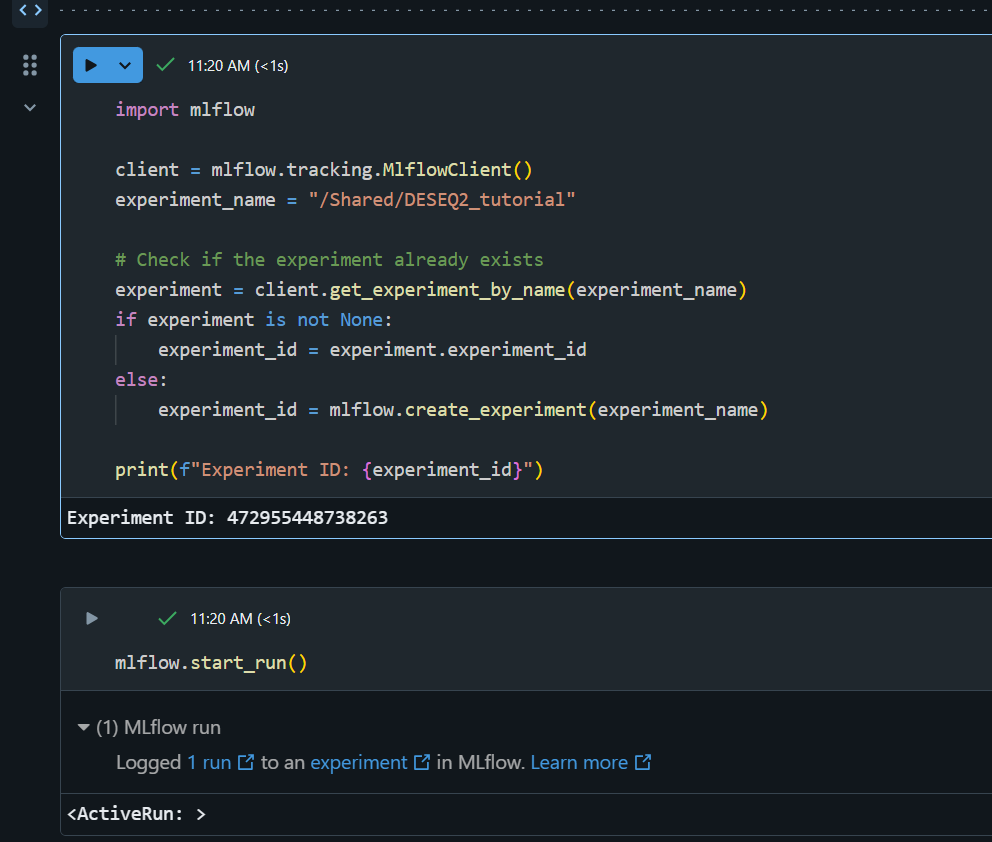The image size is (992, 842).
Task: Click the get_experiment_by_name code line
Action: point(431,290)
